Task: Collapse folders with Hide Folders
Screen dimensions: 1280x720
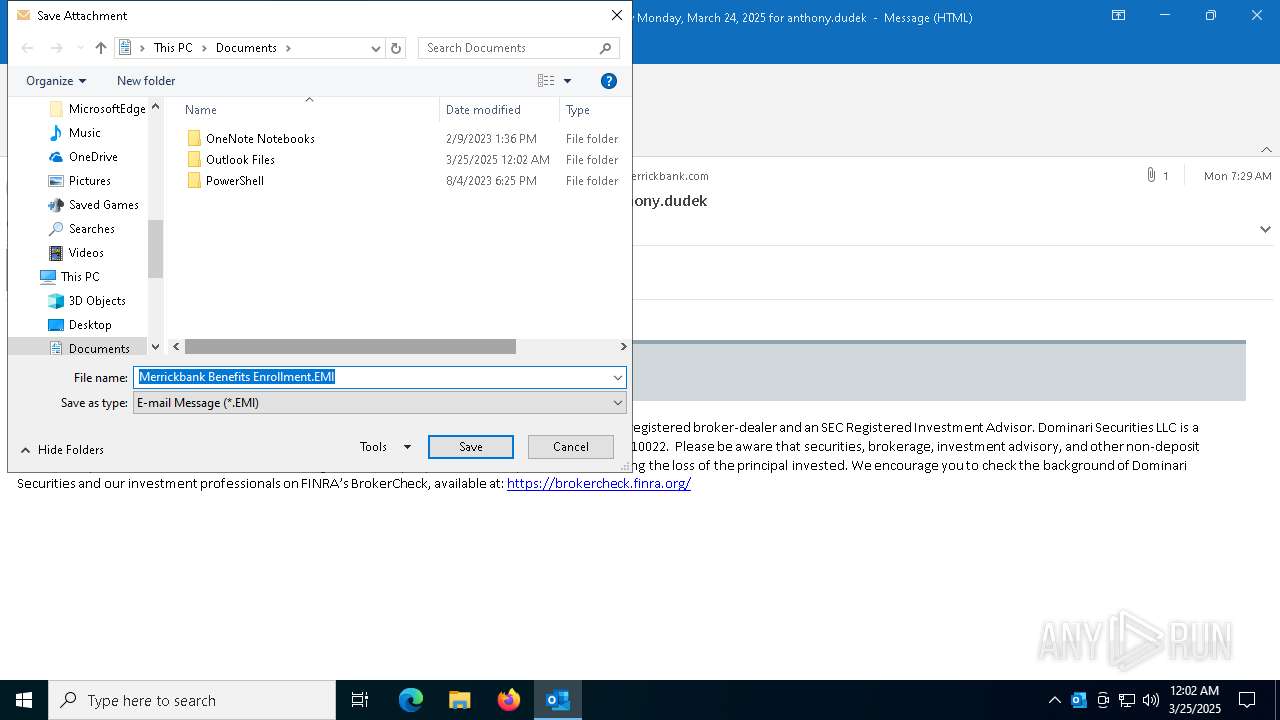Action: coord(62,450)
